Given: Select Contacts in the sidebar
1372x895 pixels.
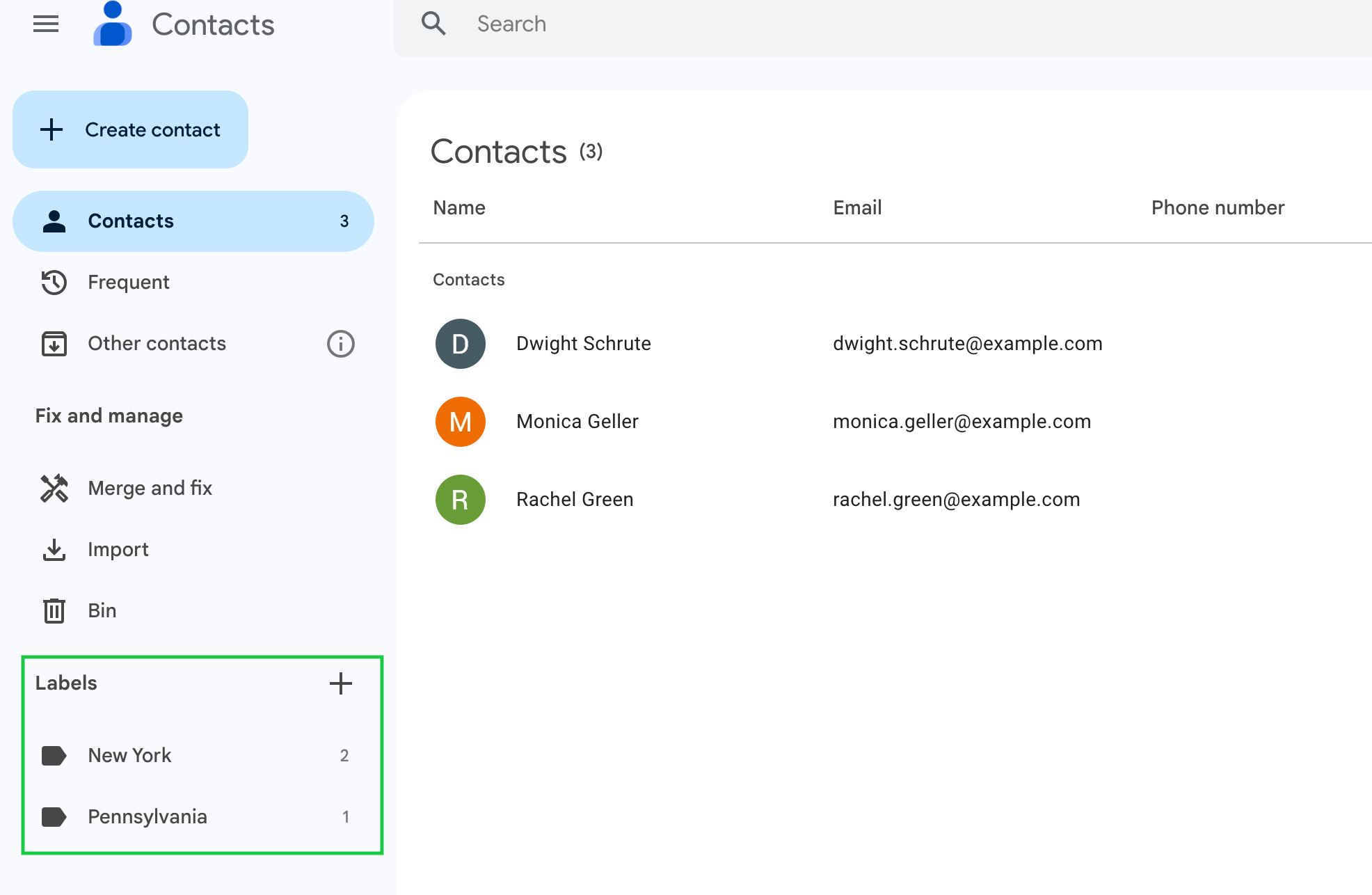Looking at the screenshot, I should (x=193, y=221).
